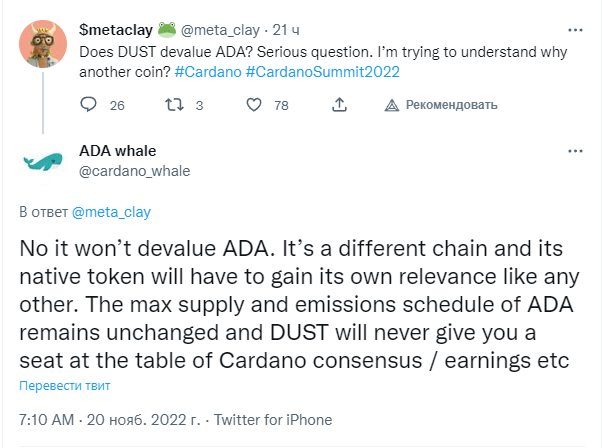The height and width of the screenshot is (448, 602).
Task: Open more options on ADA whale's tweet
Action: pos(575,151)
